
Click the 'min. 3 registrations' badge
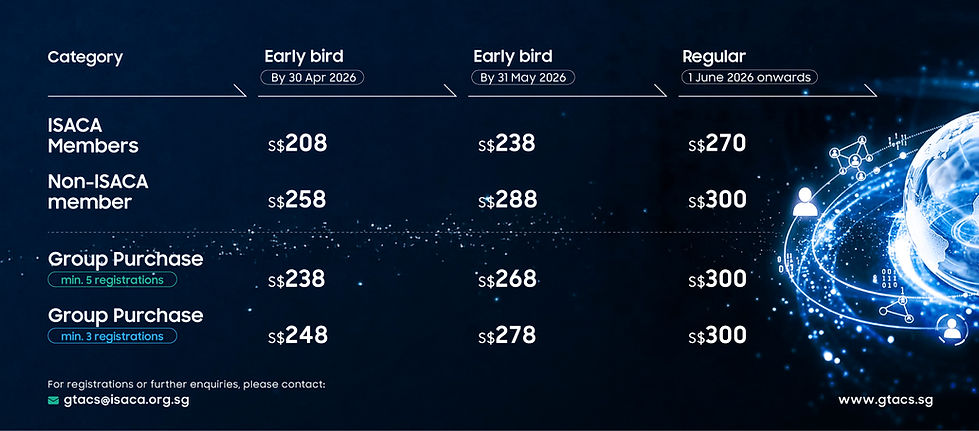tap(112, 336)
